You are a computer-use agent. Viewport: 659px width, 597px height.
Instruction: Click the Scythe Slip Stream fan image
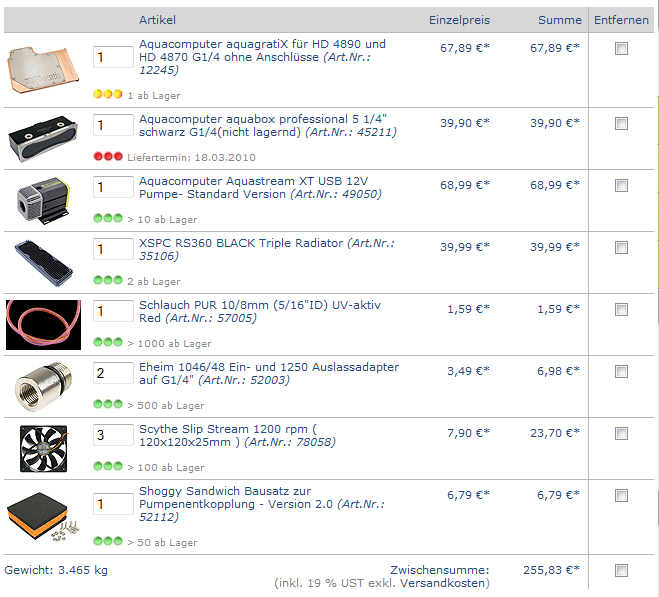point(43,449)
